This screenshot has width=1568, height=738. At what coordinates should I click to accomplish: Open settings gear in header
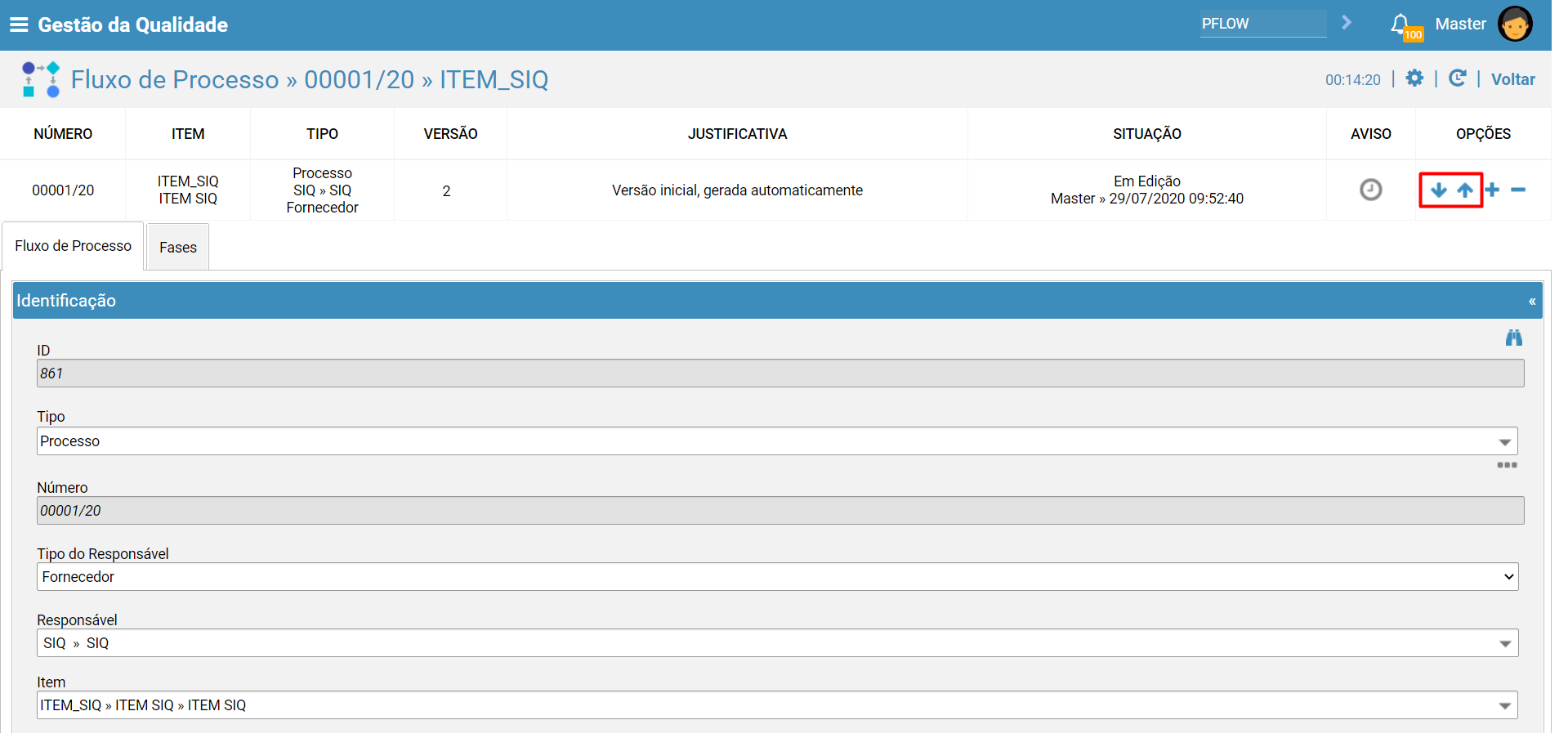(1414, 78)
